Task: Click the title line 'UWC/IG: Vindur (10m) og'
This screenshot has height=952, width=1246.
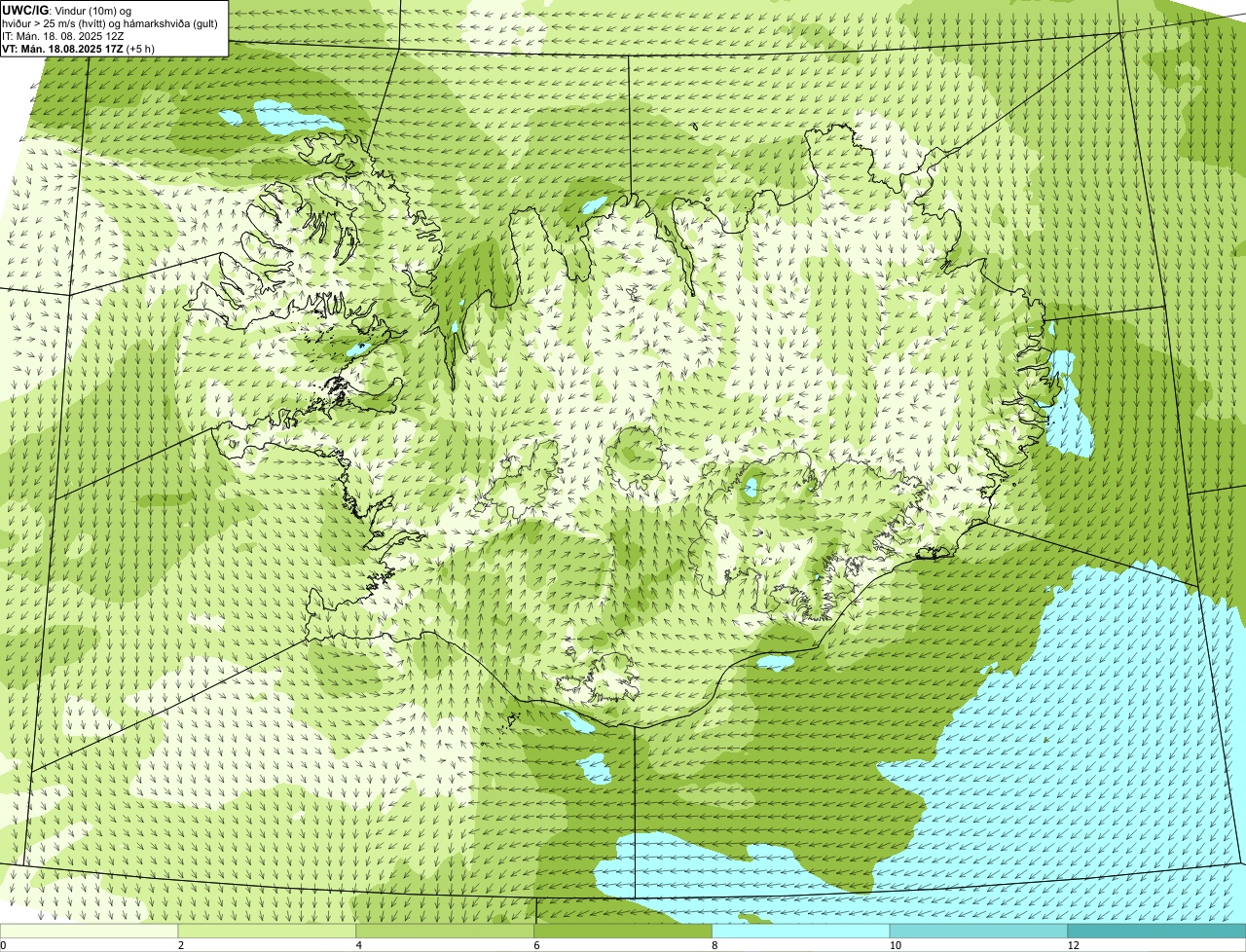Action: tap(66, 10)
